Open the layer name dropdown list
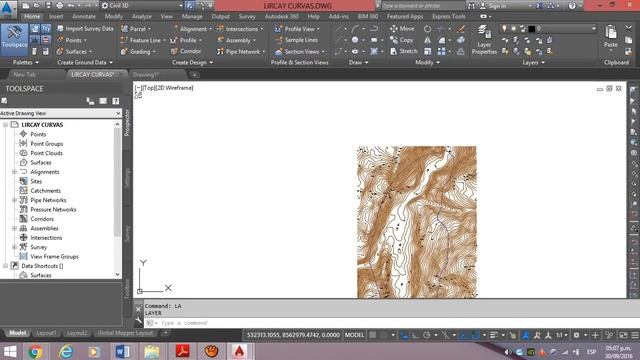The width and height of the screenshot is (640, 360). coord(593,28)
